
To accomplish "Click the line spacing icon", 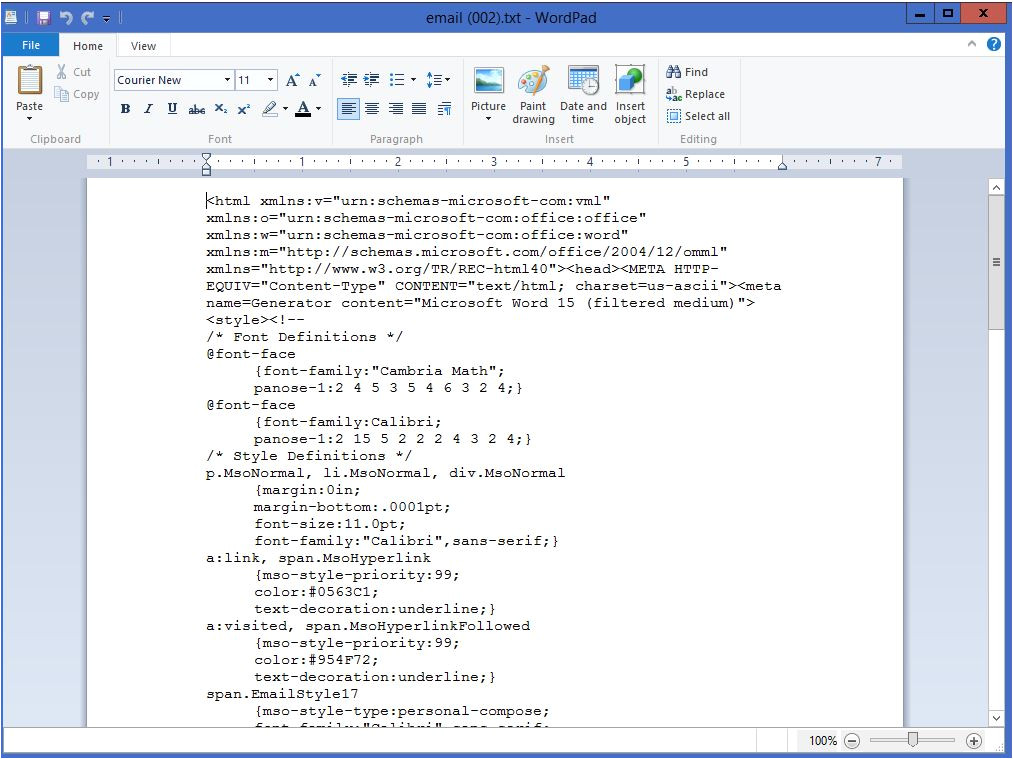I will 434,80.
